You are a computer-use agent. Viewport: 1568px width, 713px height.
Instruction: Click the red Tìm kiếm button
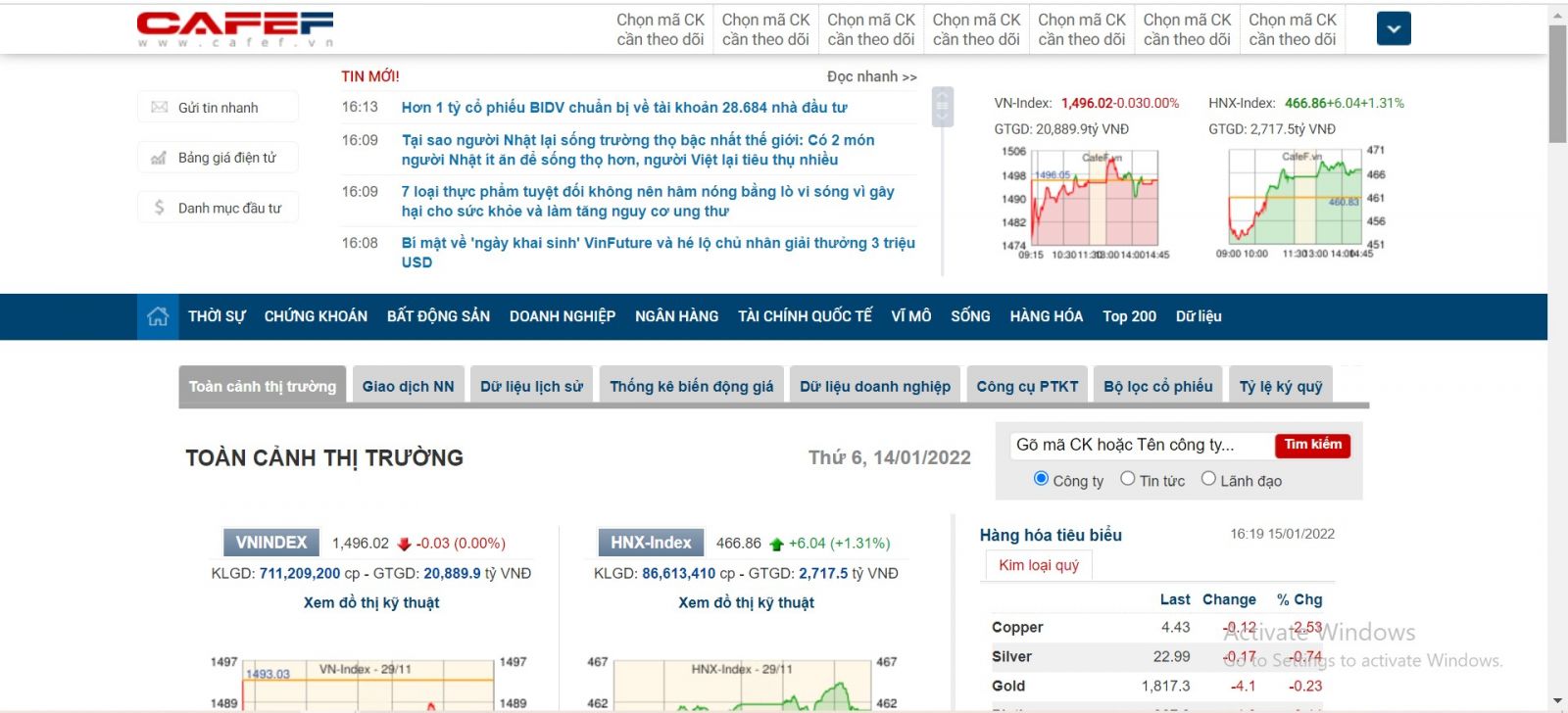click(x=1313, y=446)
